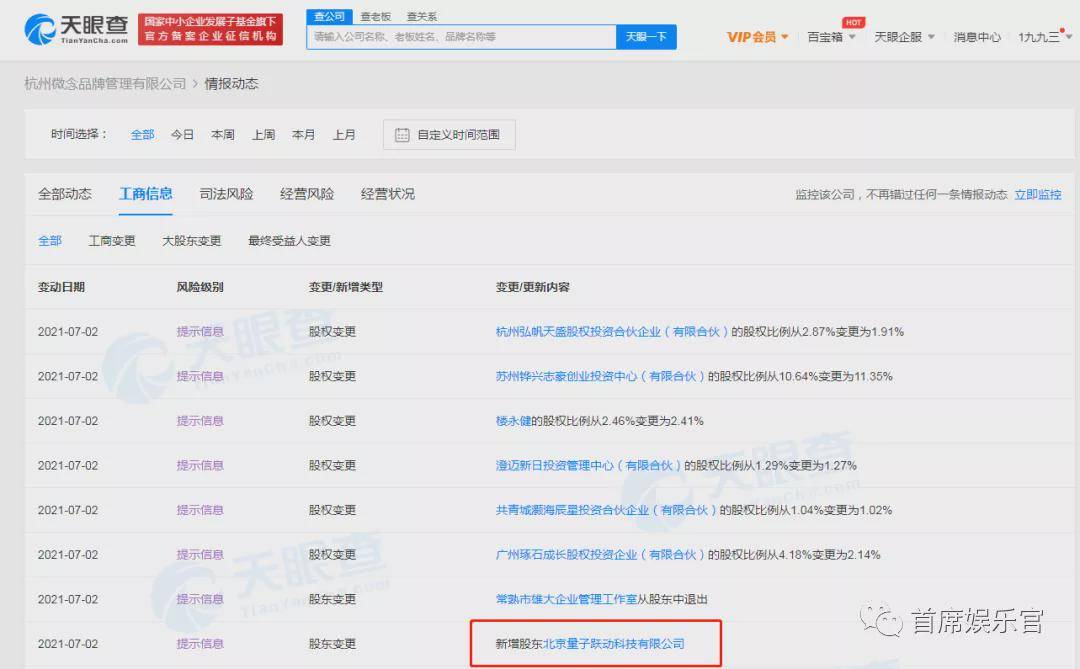Select the 大股东变更 sub-filter
The height and width of the screenshot is (669, 1080).
tap(191, 240)
